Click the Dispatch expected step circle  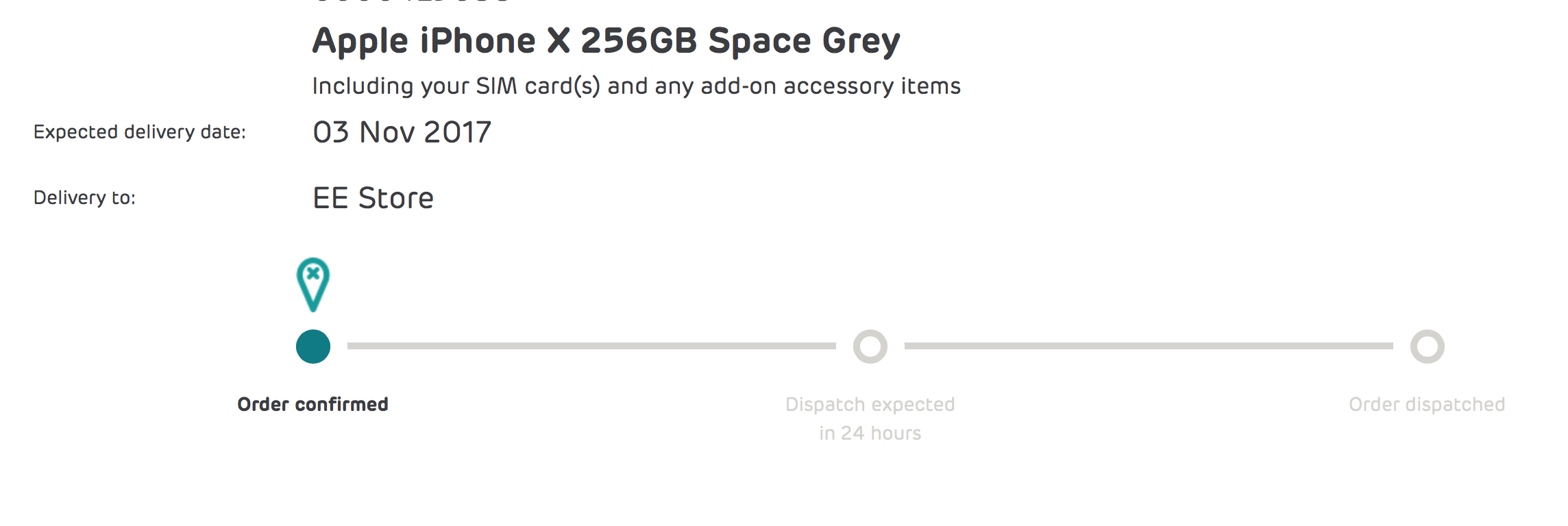click(x=870, y=347)
